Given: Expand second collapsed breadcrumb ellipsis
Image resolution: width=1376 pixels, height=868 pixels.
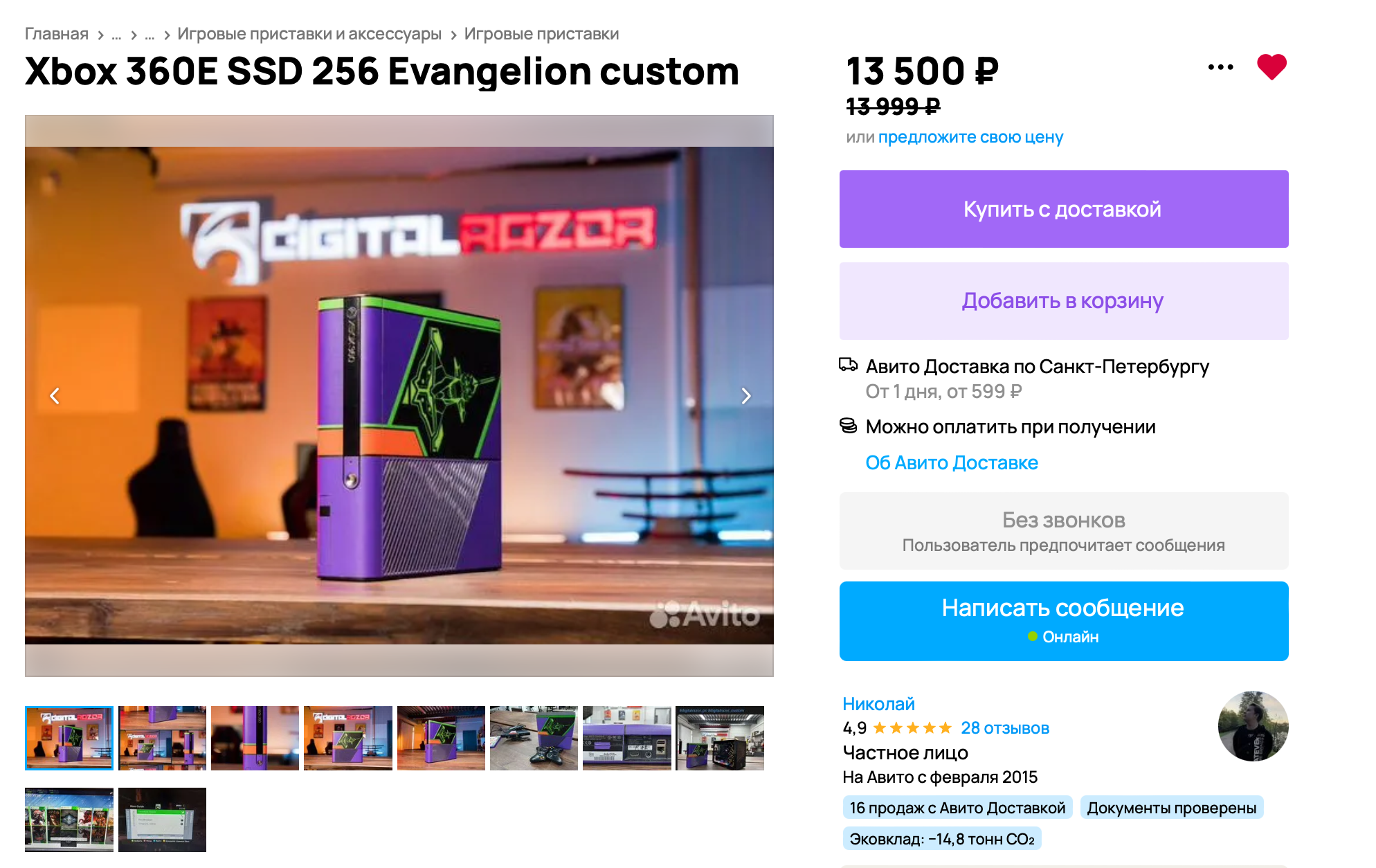Looking at the screenshot, I should pos(150,35).
